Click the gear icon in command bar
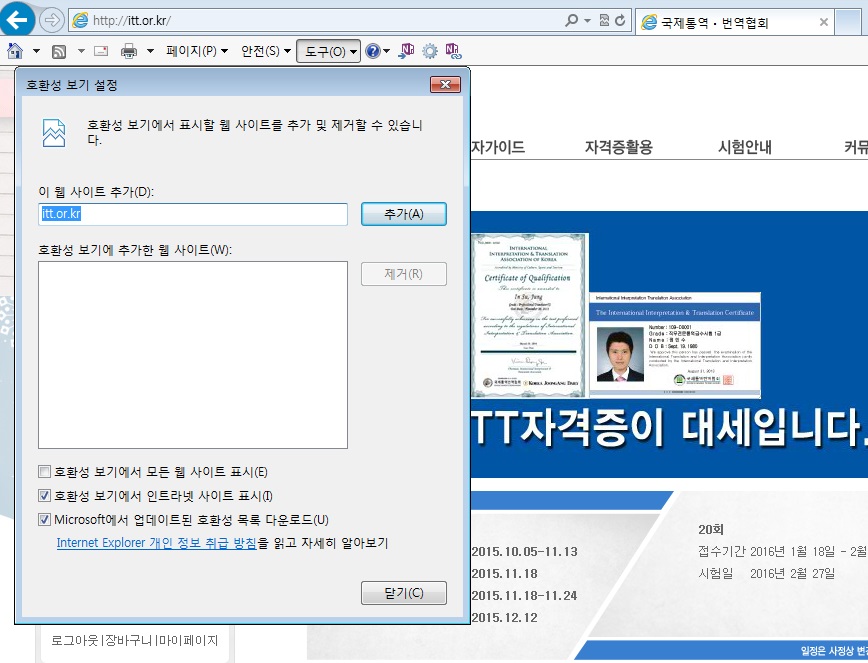Viewport: 868px width, 663px height. point(430,51)
